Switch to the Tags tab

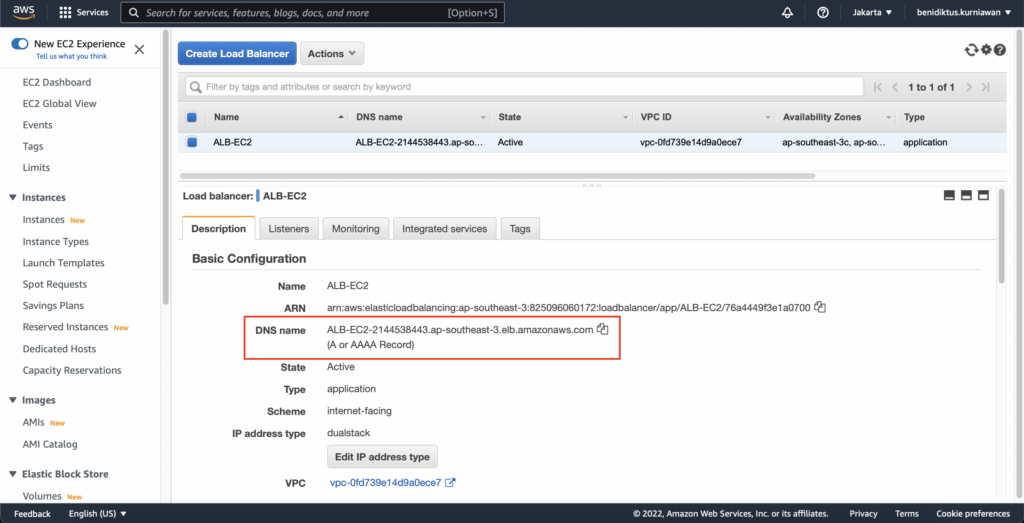pos(520,229)
